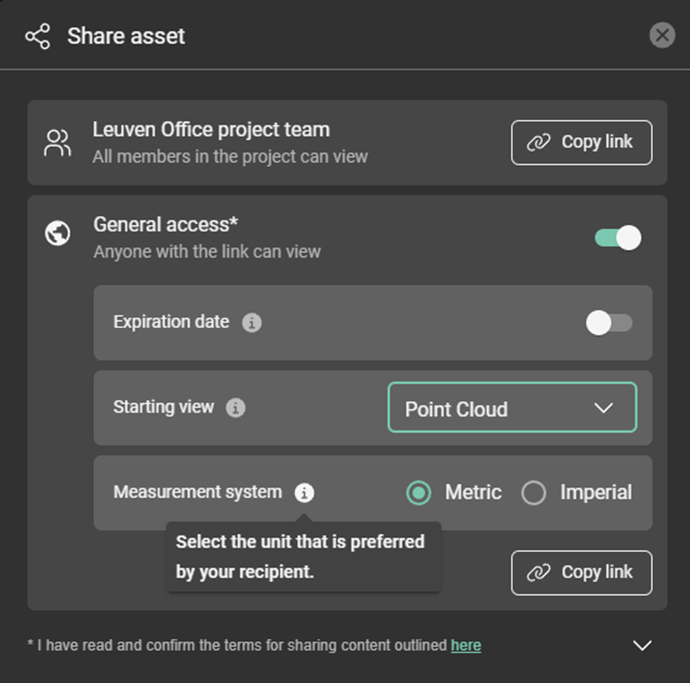Copy link for Leuven Office project team
The width and height of the screenshot is (690, 683).
[x=581, y=143]
